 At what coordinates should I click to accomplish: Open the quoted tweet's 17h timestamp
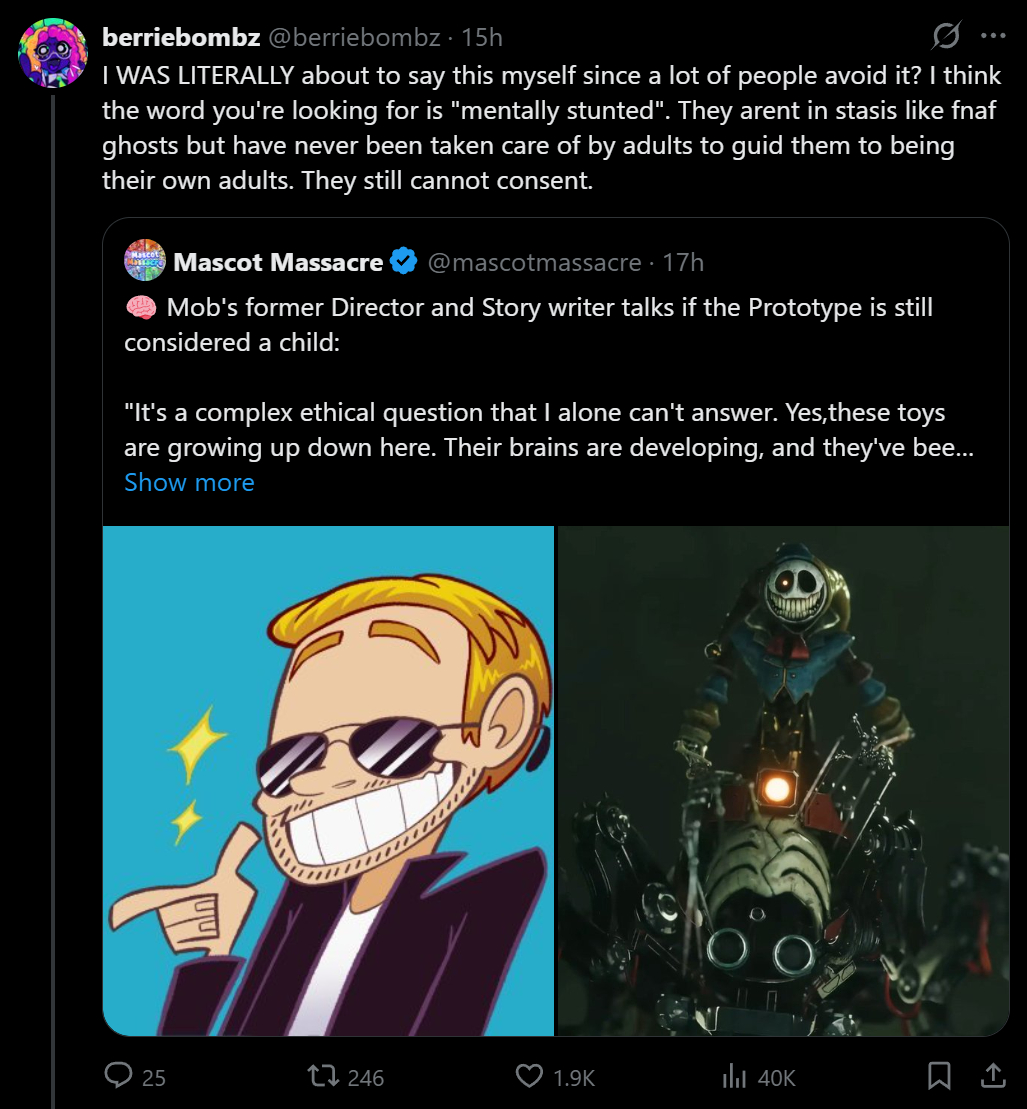pyautogui.click(x=683, y=262)
